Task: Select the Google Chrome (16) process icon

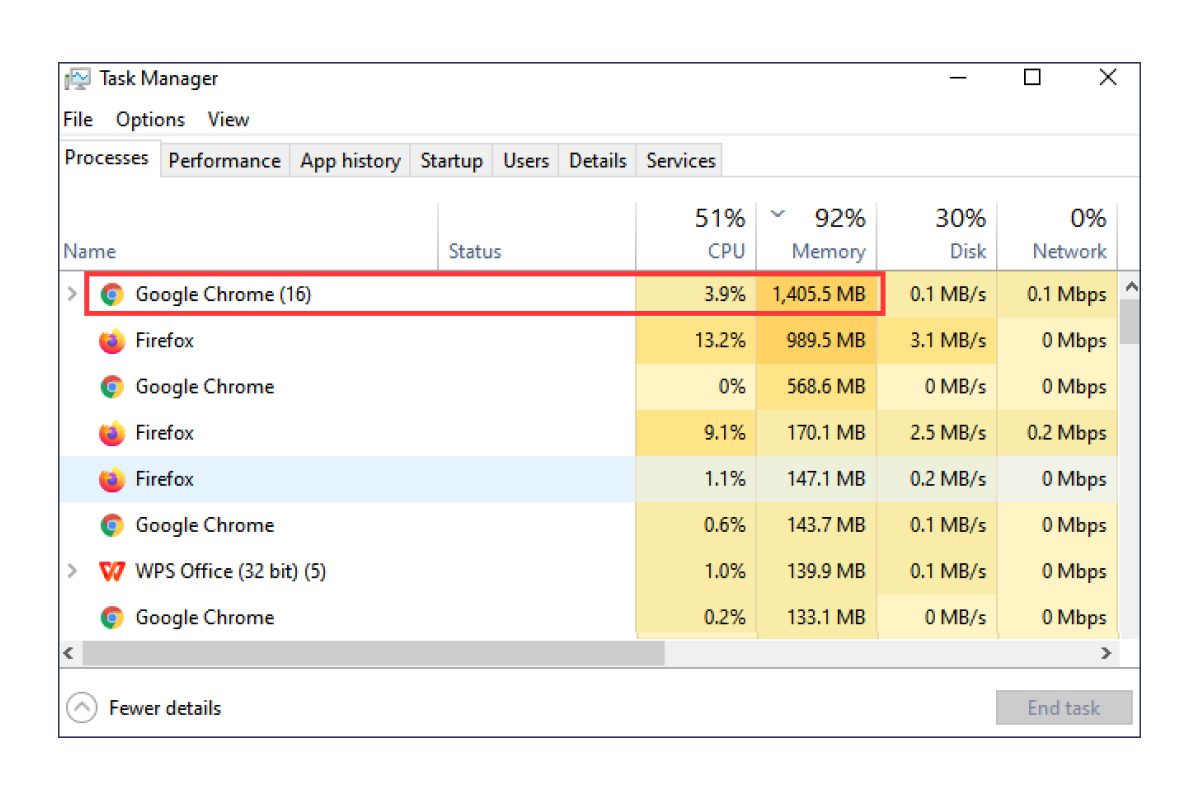Action: 112,294
